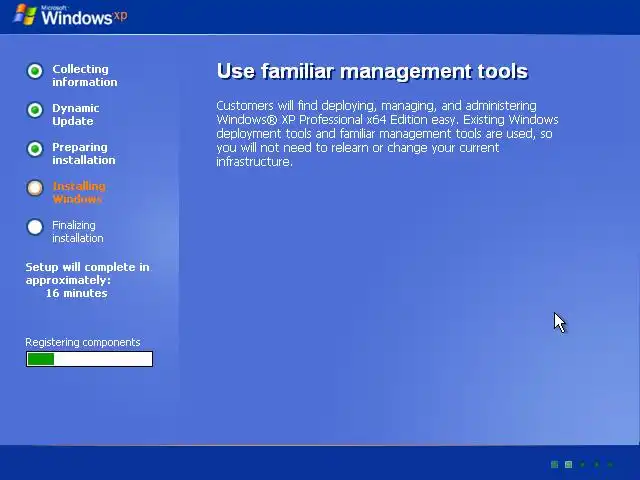Click the Windows XP flag logo

click(x=25, y=14)
